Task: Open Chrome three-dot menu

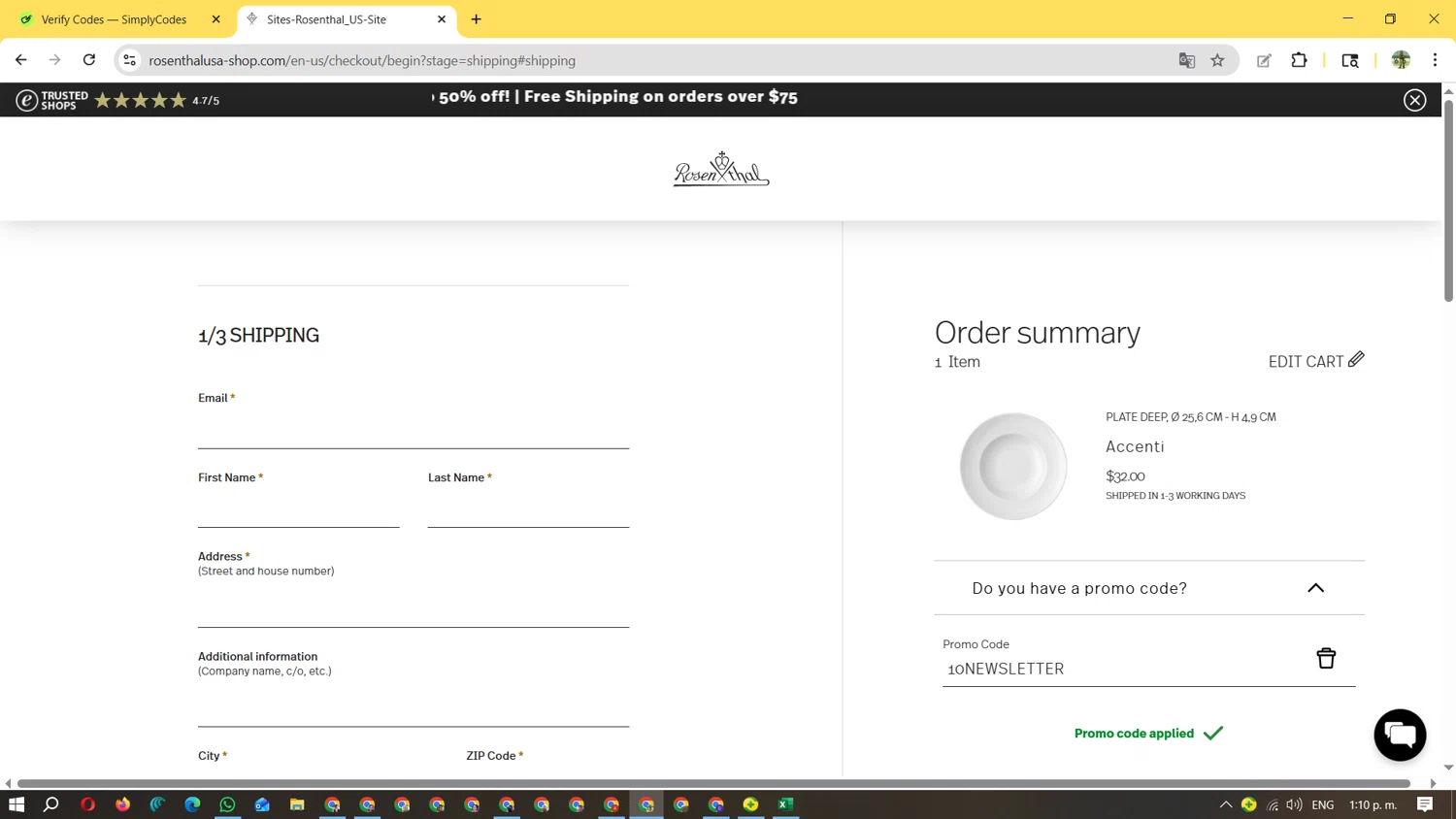Action: pos(1435,60)
